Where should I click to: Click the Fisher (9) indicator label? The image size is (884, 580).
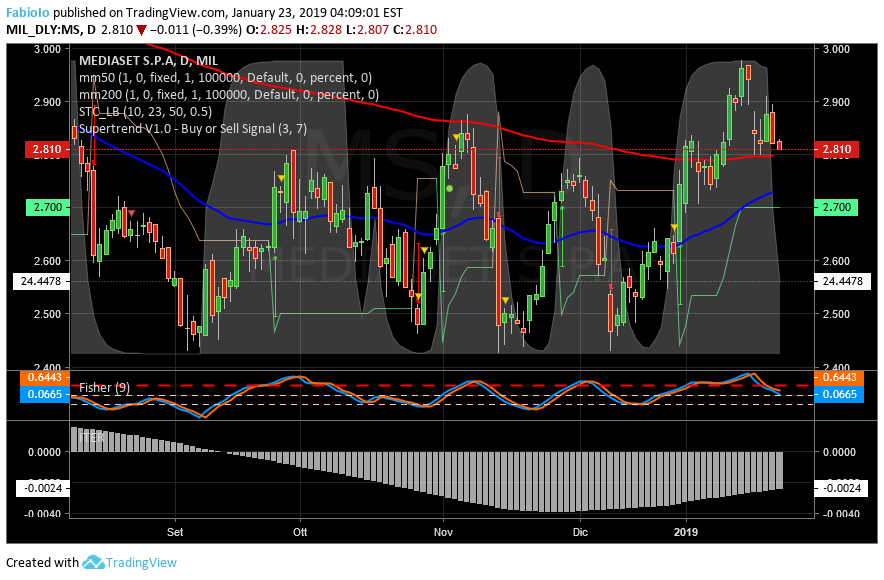coord(104,387)
